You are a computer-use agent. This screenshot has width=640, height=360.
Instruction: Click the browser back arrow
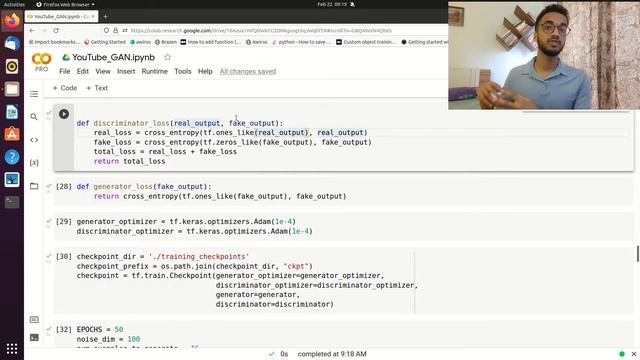pyautogui.click(x=32, y=31)
